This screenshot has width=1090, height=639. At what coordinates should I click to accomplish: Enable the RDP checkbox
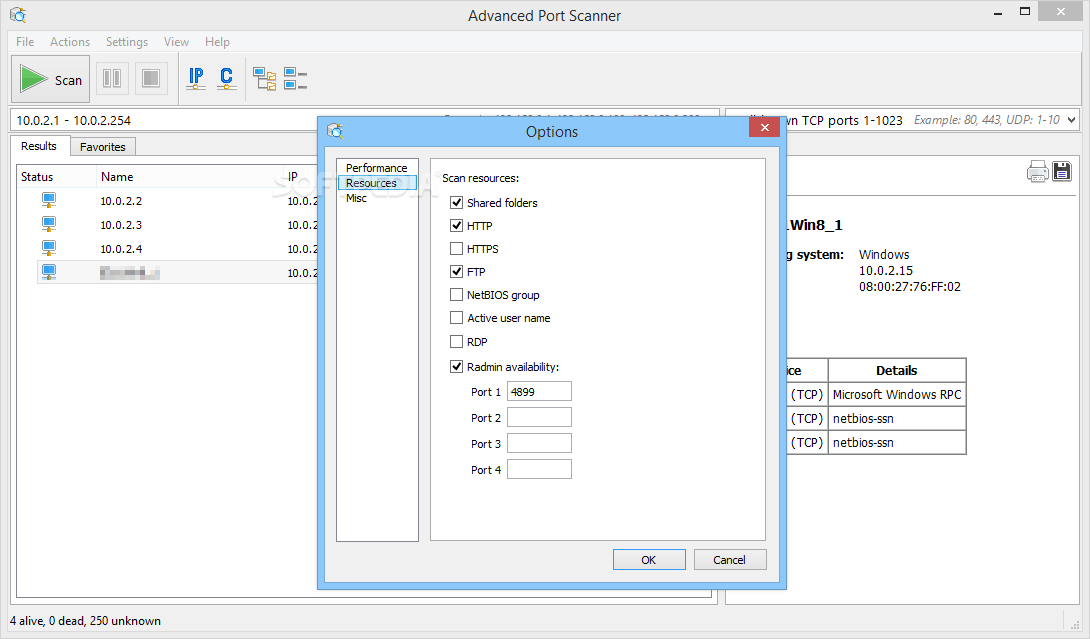pyautogui.click(x=457, y=341)
